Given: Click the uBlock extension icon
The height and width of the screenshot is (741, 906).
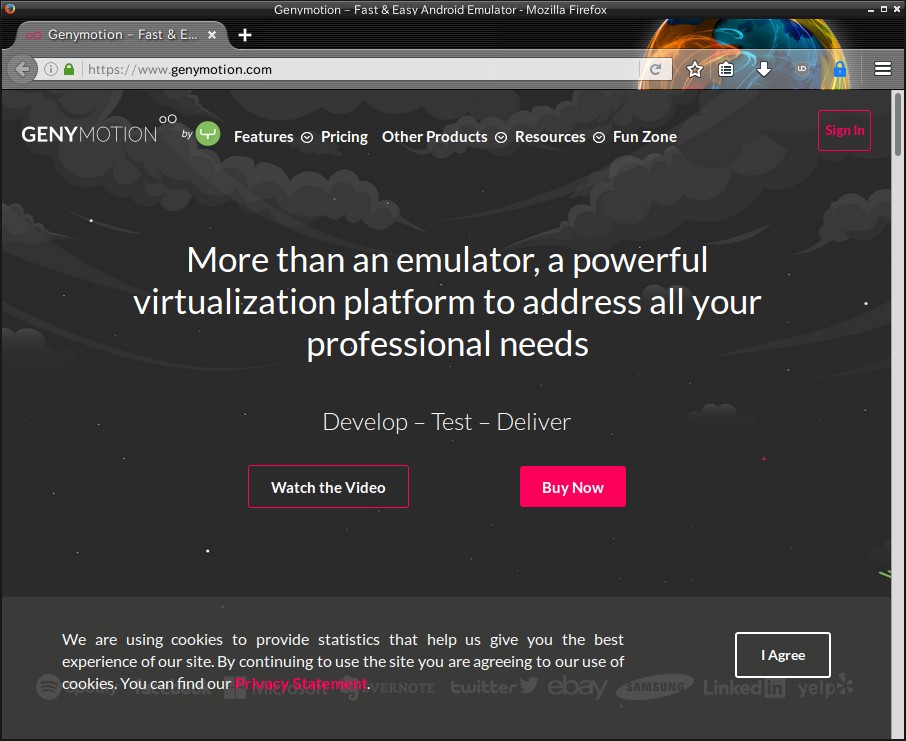Looking at the screenshot, I should [x=801, y=69].
